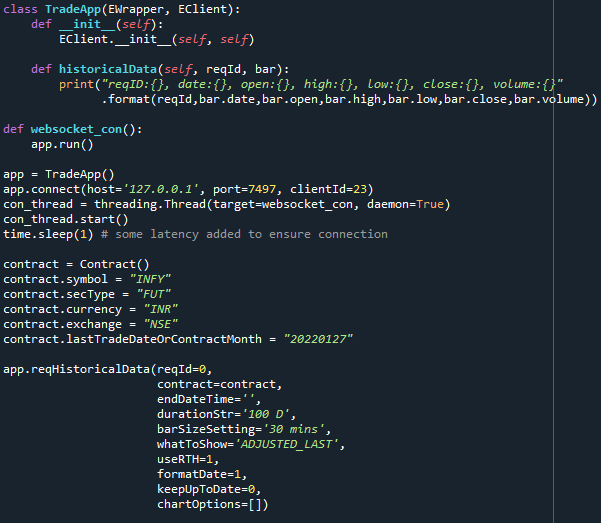Click the chartOptions=[] argument
Viewport: 601px width, 523px height.
pos(210,504)
